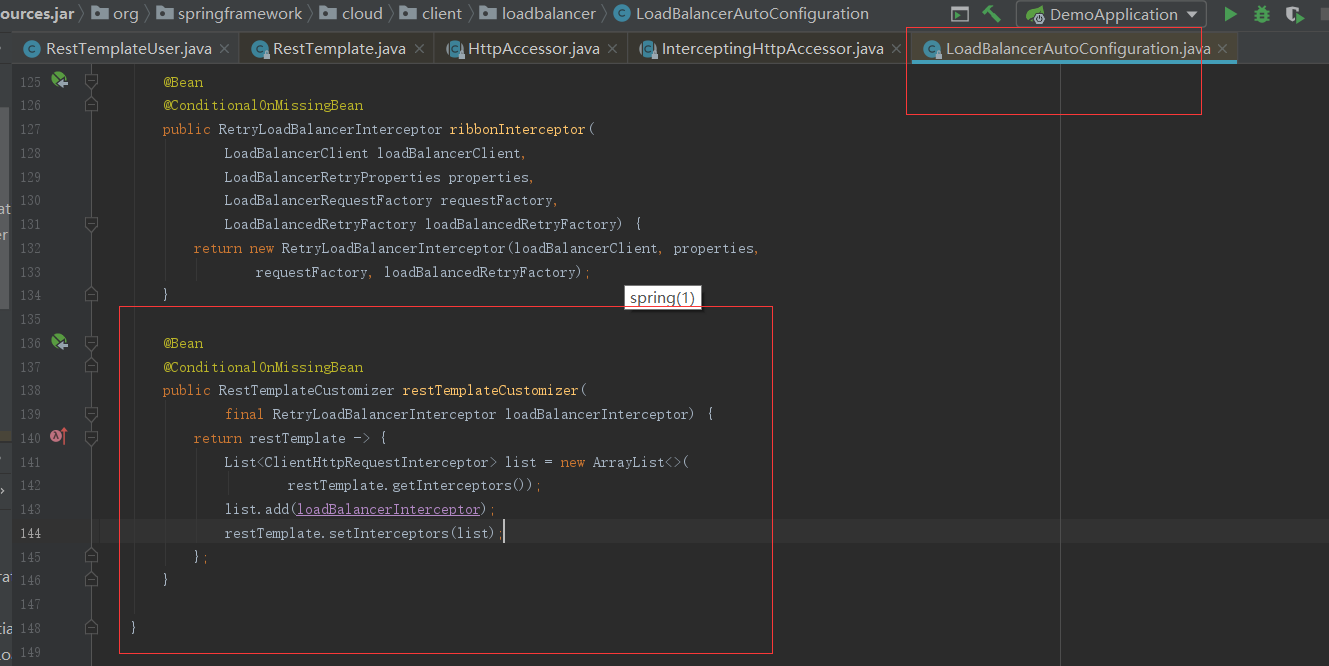Image resolution: width=1329 pixels, height=666 pixels.
Task: Click 'ArrayList' on line 141
Action: click(629, 462)
